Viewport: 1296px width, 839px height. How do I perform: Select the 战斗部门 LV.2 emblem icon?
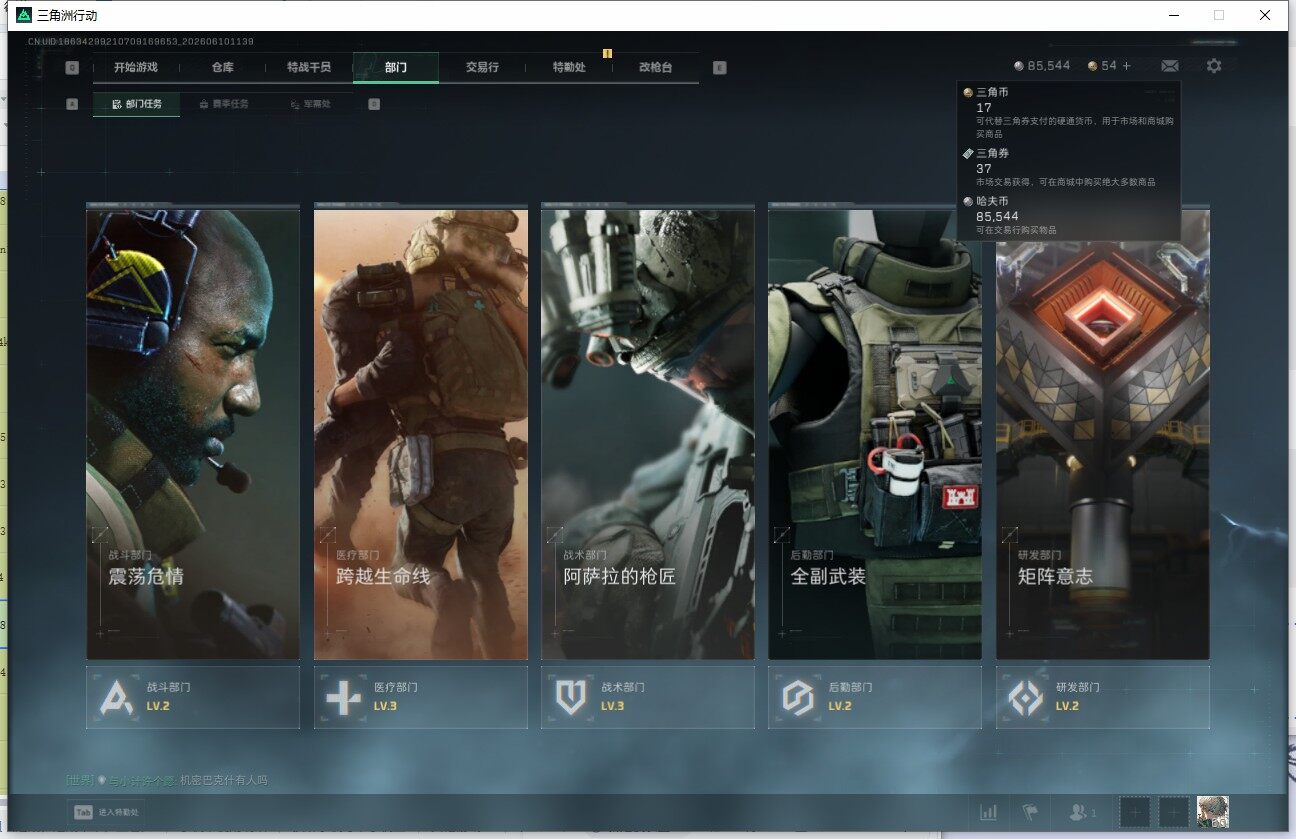pos(117,697)
